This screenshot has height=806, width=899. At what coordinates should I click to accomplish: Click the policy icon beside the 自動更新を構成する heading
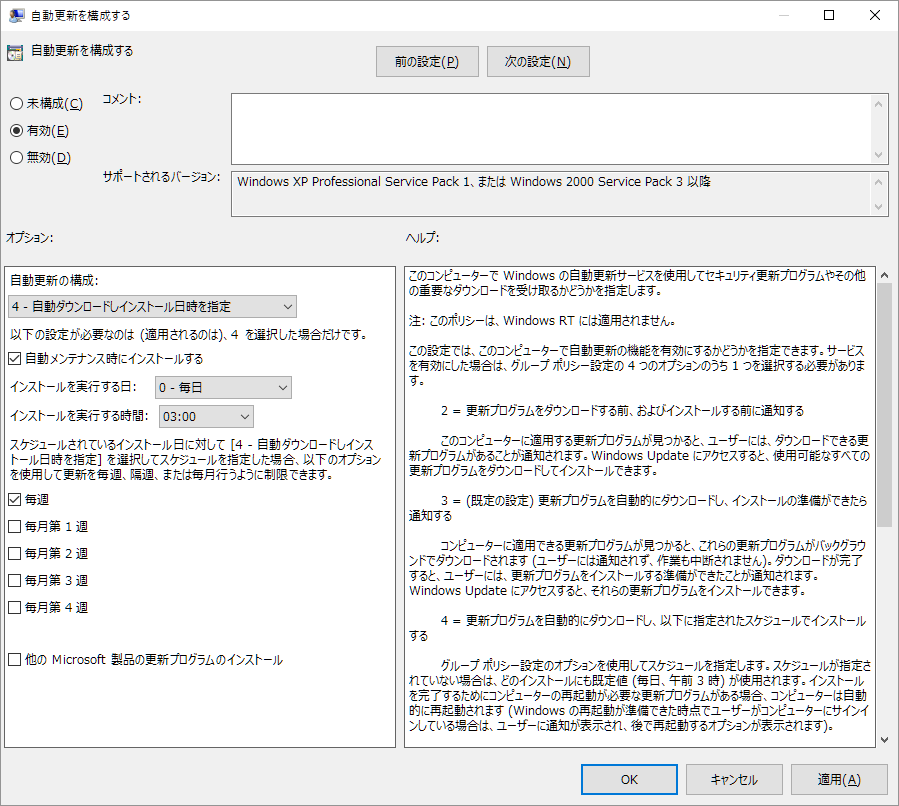click(x=15, y=53)
